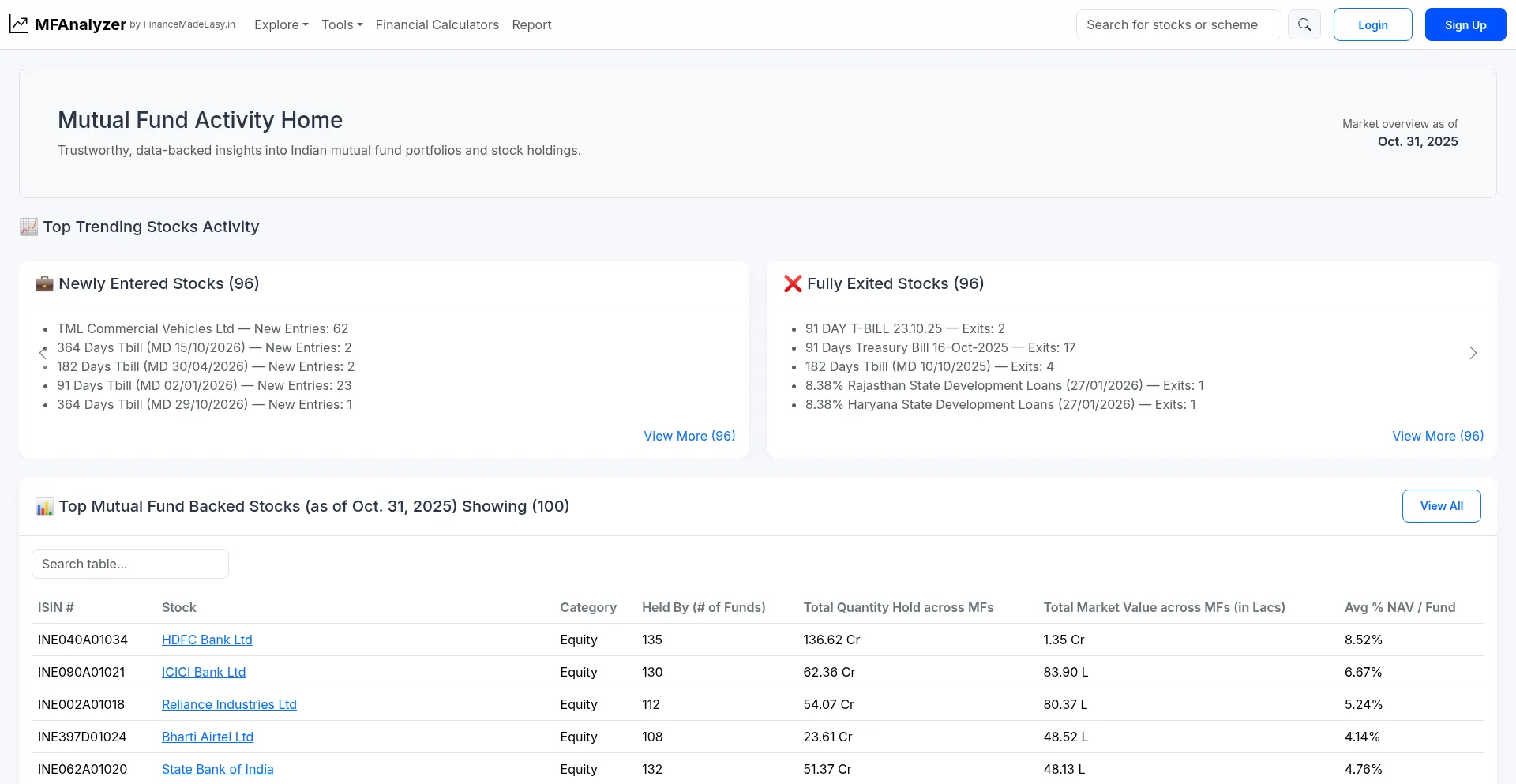Click Total Market Value across MFs header
The width and height of the screenshot is (1516, 784).
click(1164, 607)
